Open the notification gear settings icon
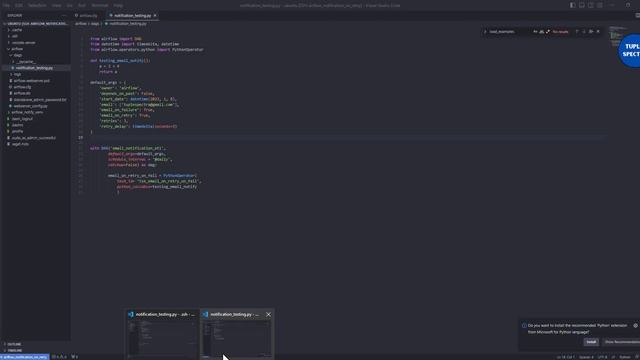The image size is (640, 360). coord(635,326)
